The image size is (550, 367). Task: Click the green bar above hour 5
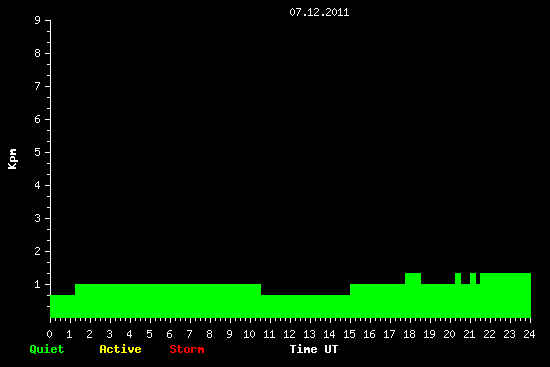pyautogui.click(x=150, y=301)
